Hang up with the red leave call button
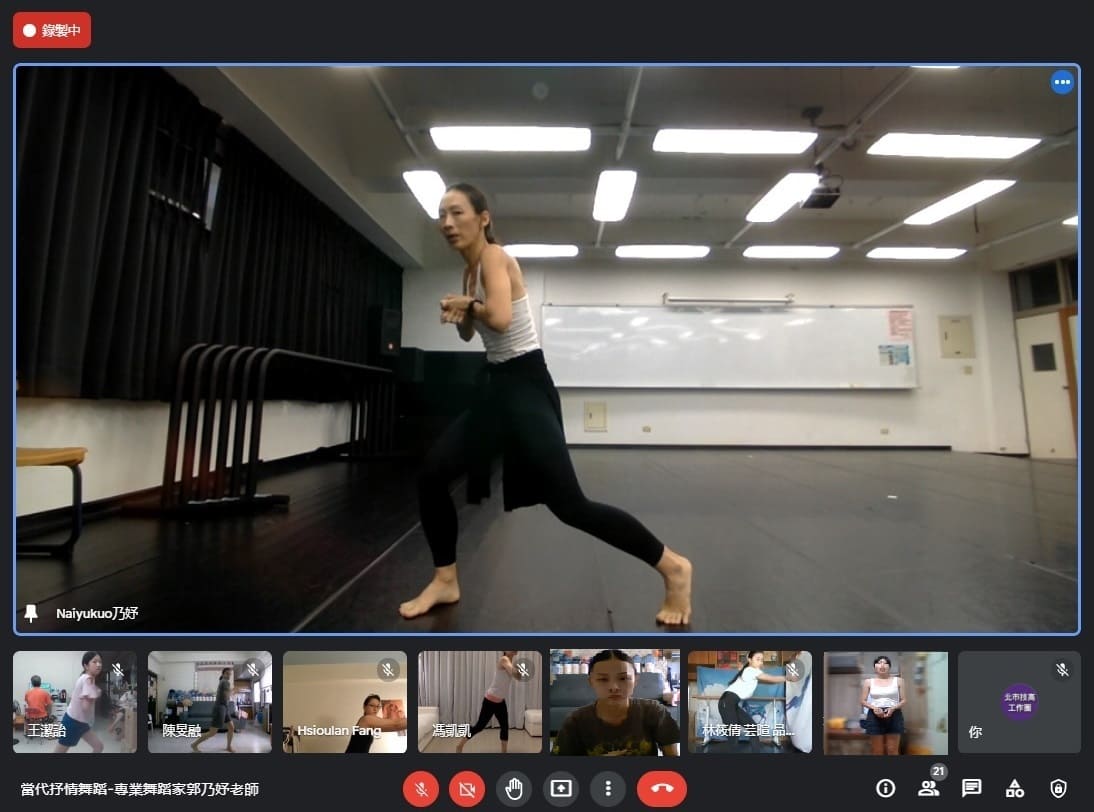This screenshot has width=1094, height=812. click(661, 789)
